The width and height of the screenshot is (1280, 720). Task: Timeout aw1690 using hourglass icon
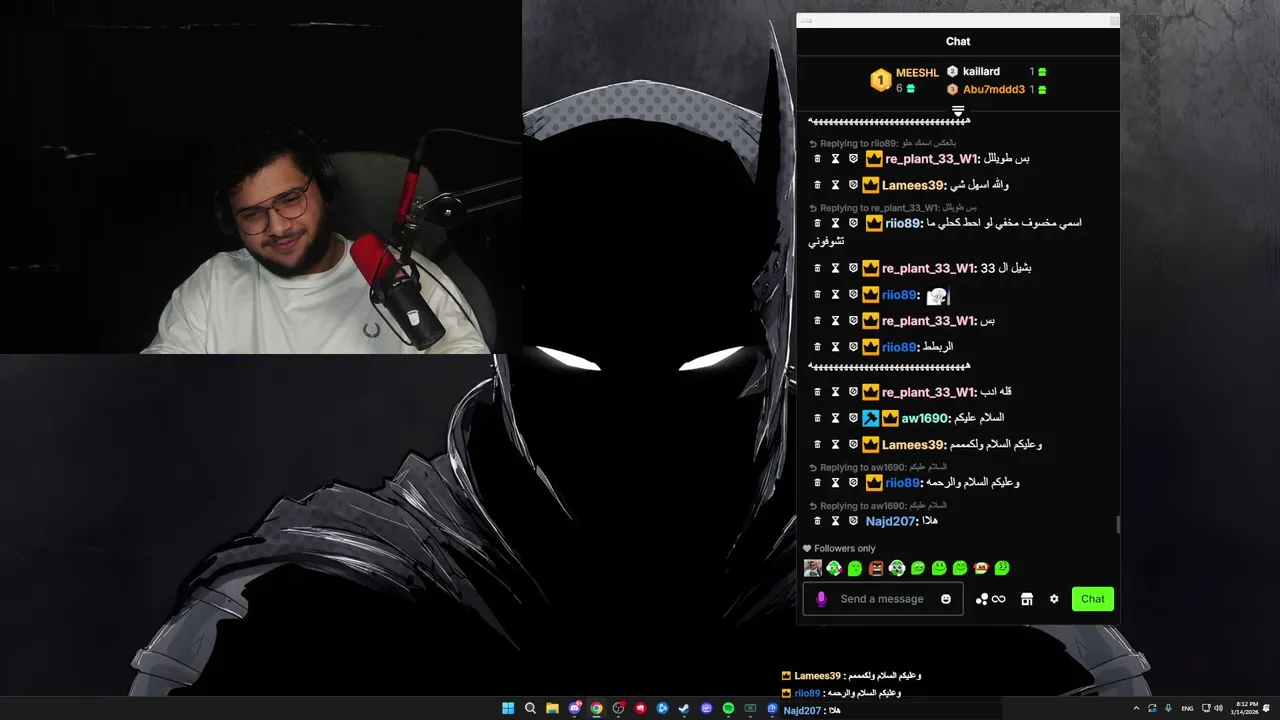pyautogui.click(x=835, y=418)
